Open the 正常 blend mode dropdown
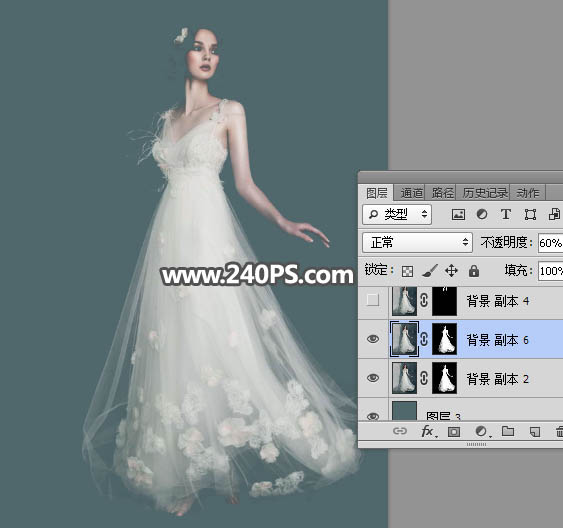Screen dimensions: 563x528 417,243
